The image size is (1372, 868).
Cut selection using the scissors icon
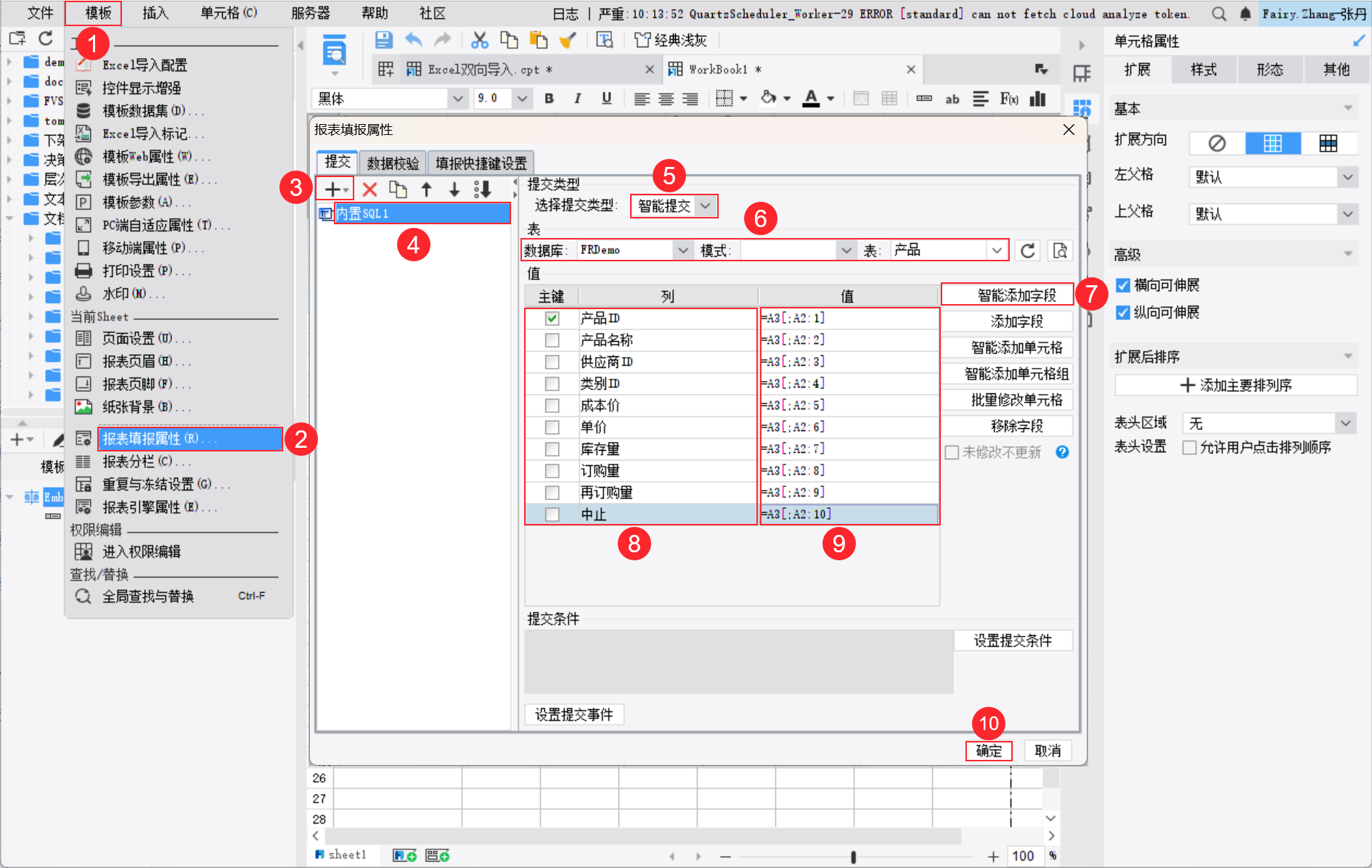coord(479,41)
